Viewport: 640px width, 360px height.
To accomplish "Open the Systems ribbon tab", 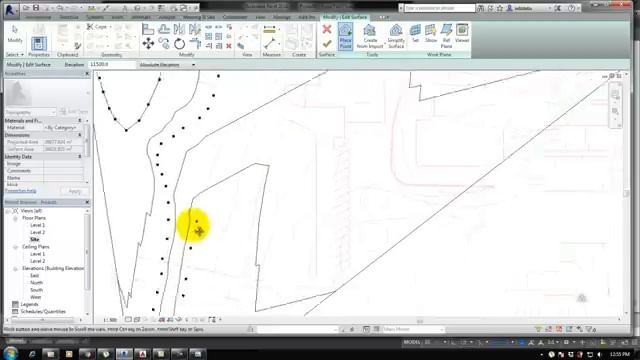I will click(95, 18).
